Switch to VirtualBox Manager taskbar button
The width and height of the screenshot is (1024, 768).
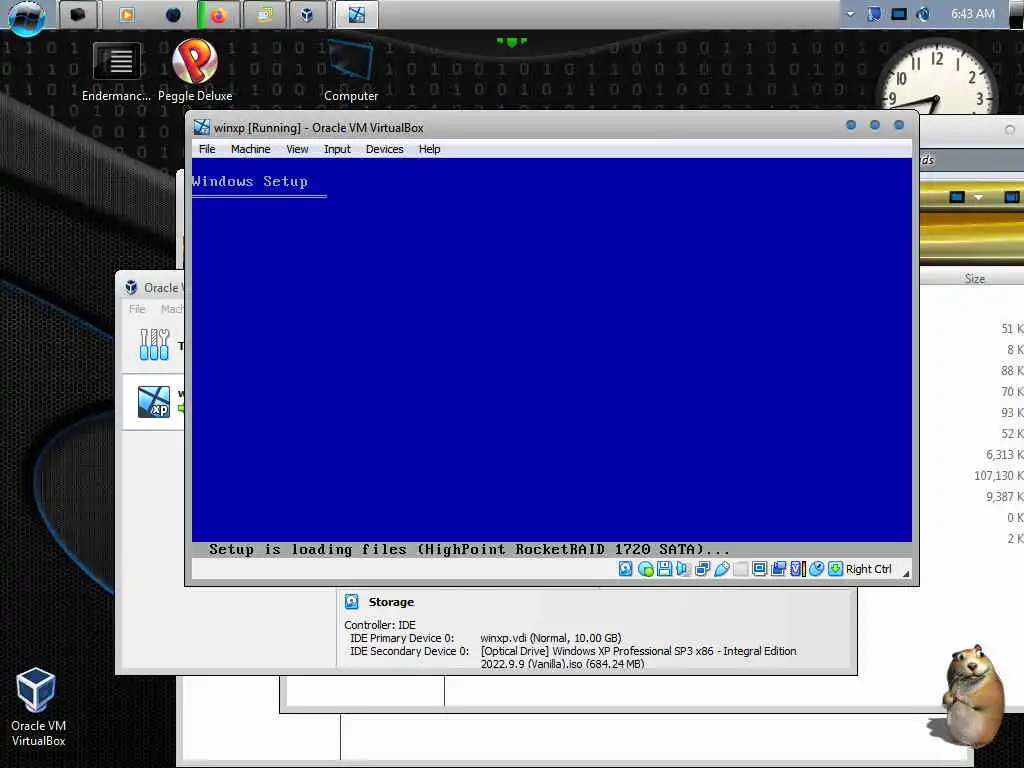pyautogui.click(x=307, y=14)
